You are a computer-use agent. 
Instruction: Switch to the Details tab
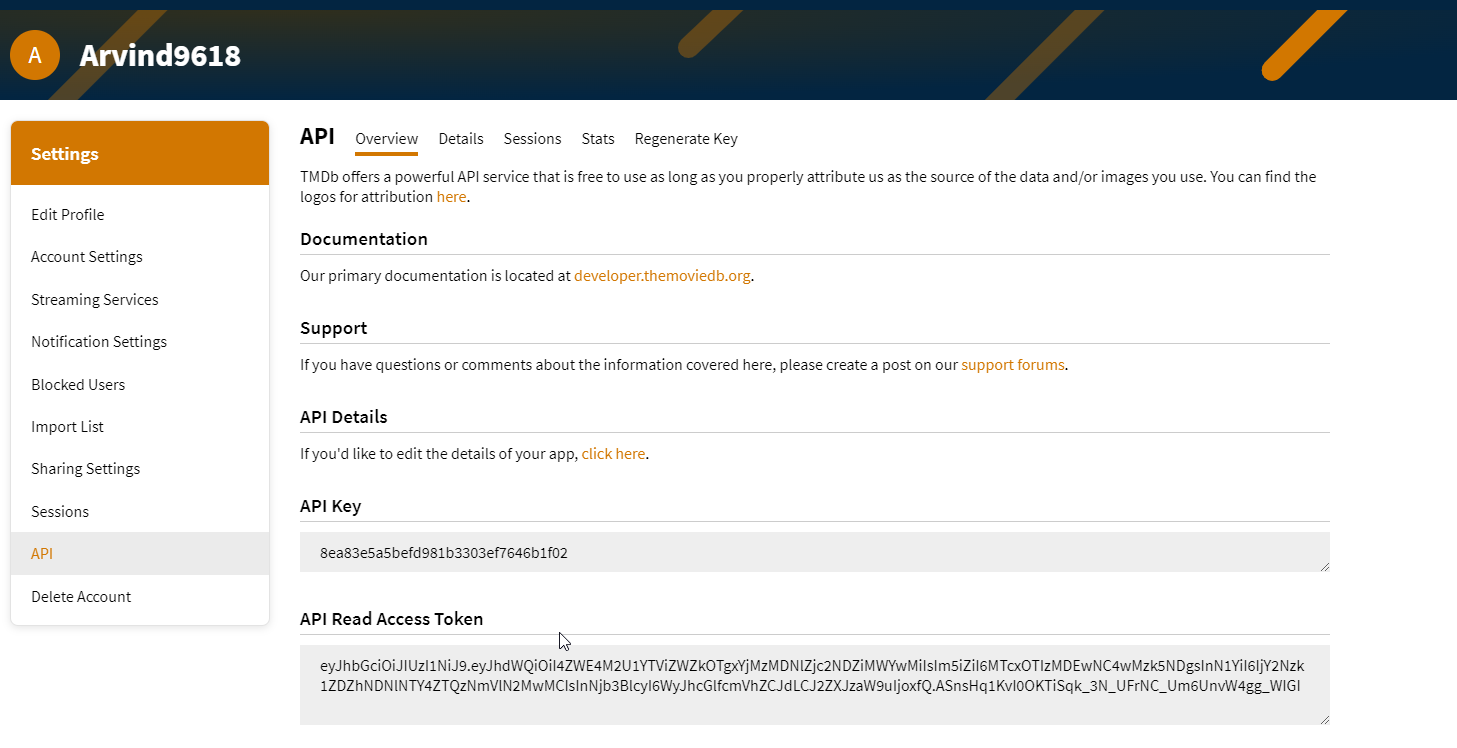tap(460, 139)
